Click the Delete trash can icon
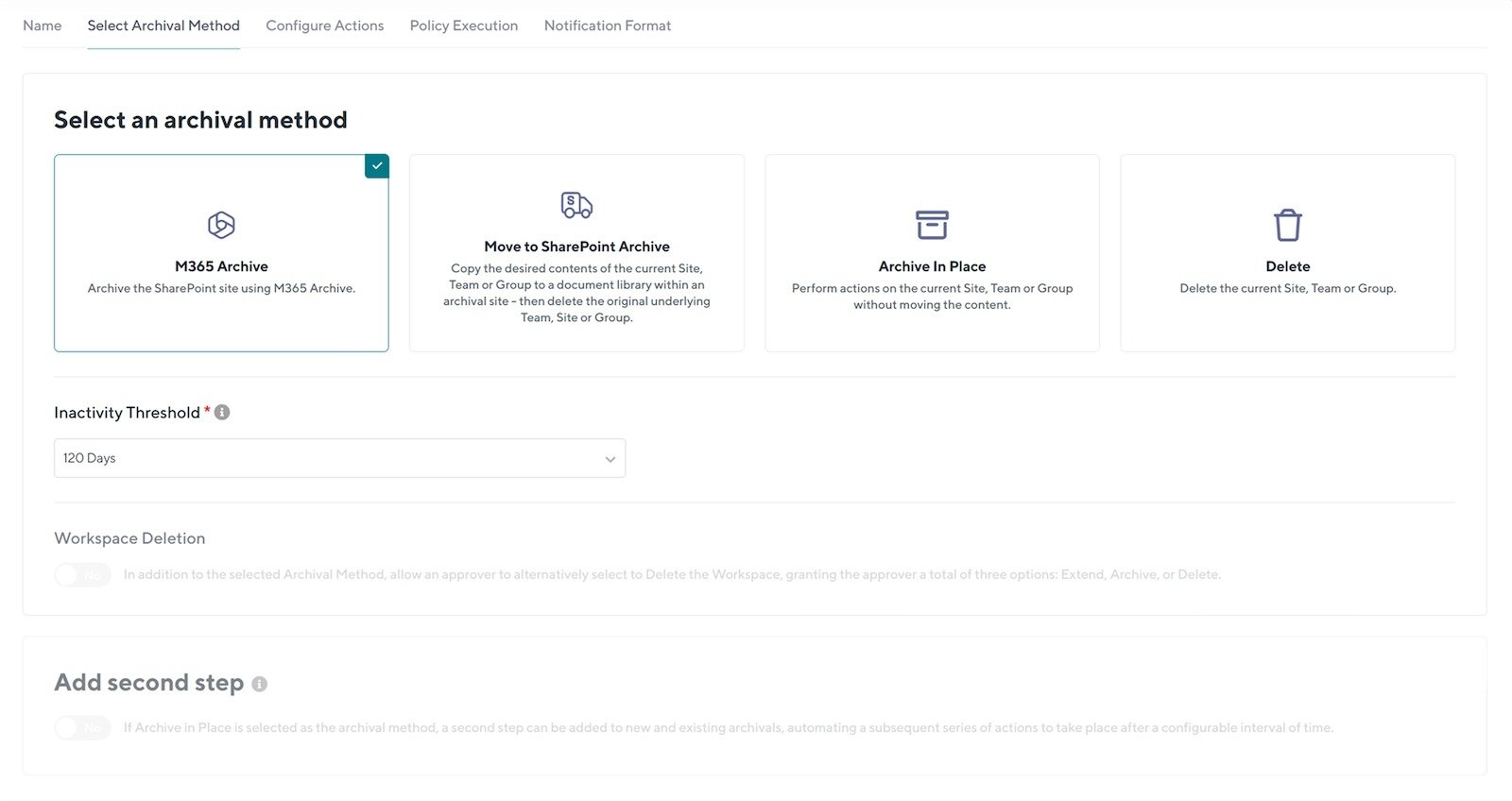Viewport: 1512px width, 801px height. (1287, 225)
